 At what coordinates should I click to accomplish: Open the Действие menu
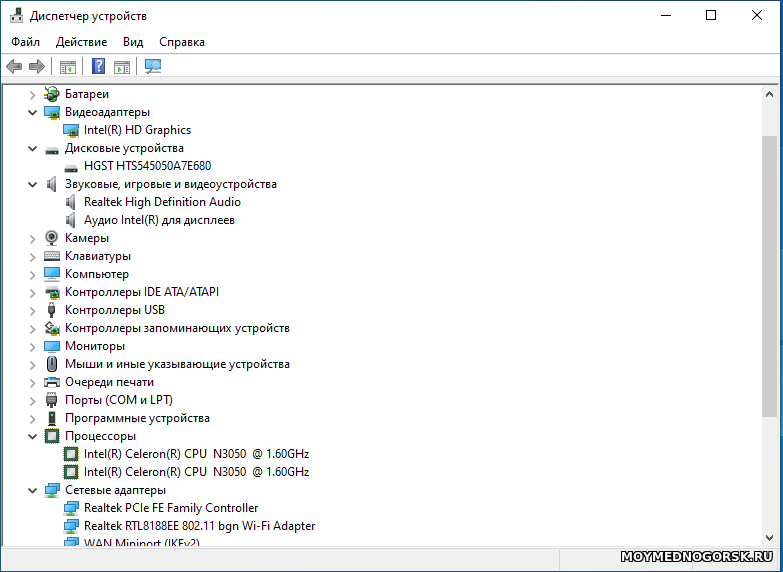[81, 42]
